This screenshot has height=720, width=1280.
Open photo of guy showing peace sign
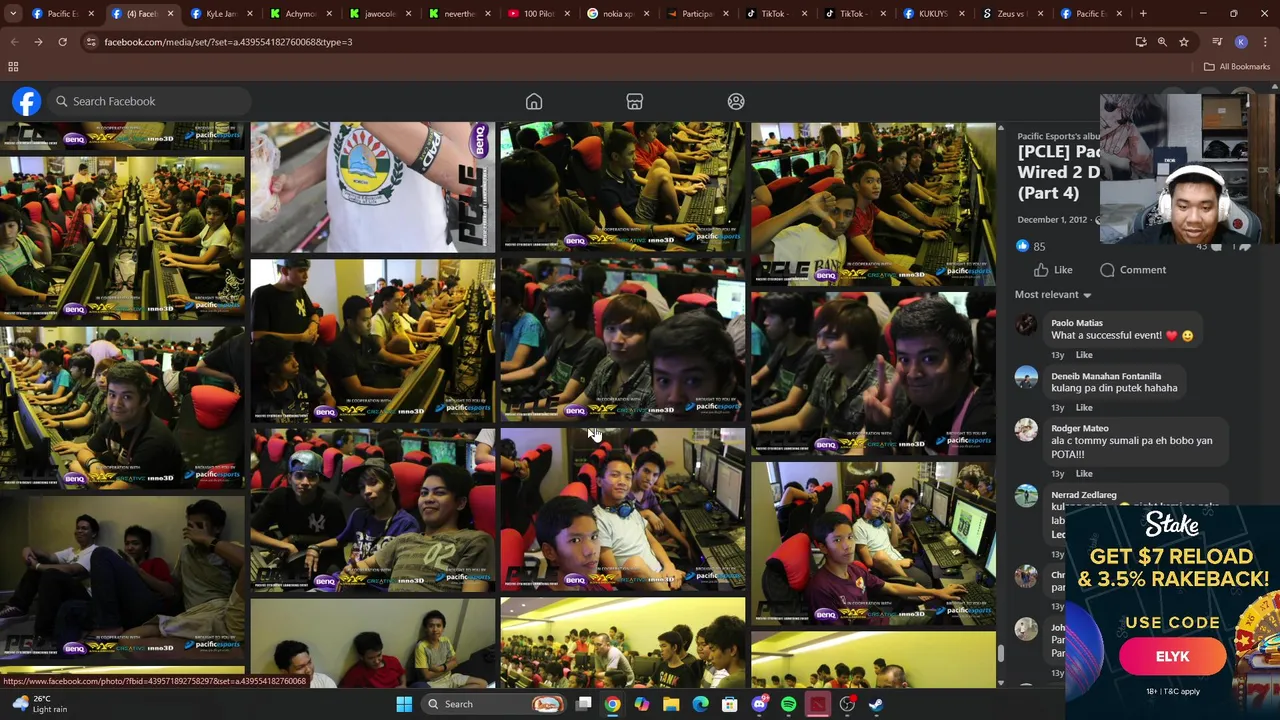[873, 373]
